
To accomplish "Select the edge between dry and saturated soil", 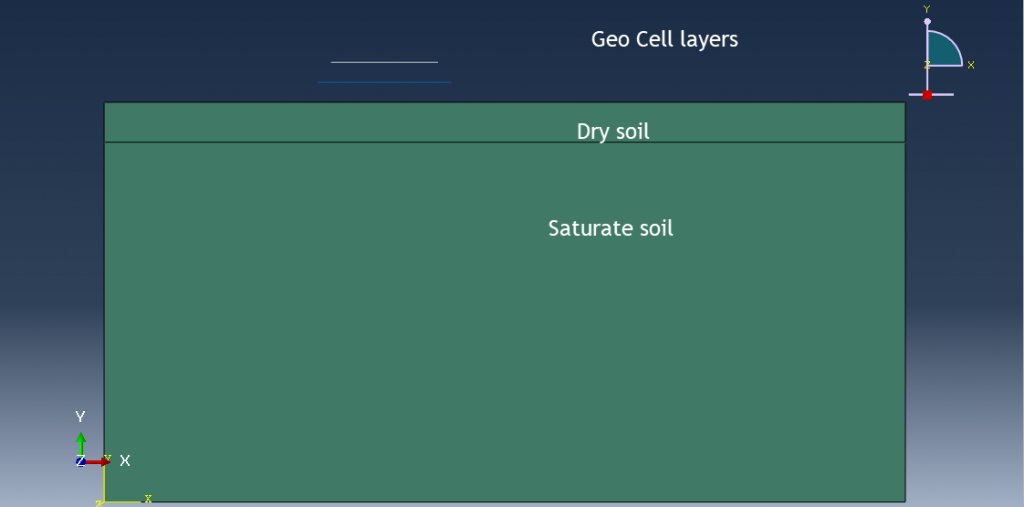I will coord(505,142).
